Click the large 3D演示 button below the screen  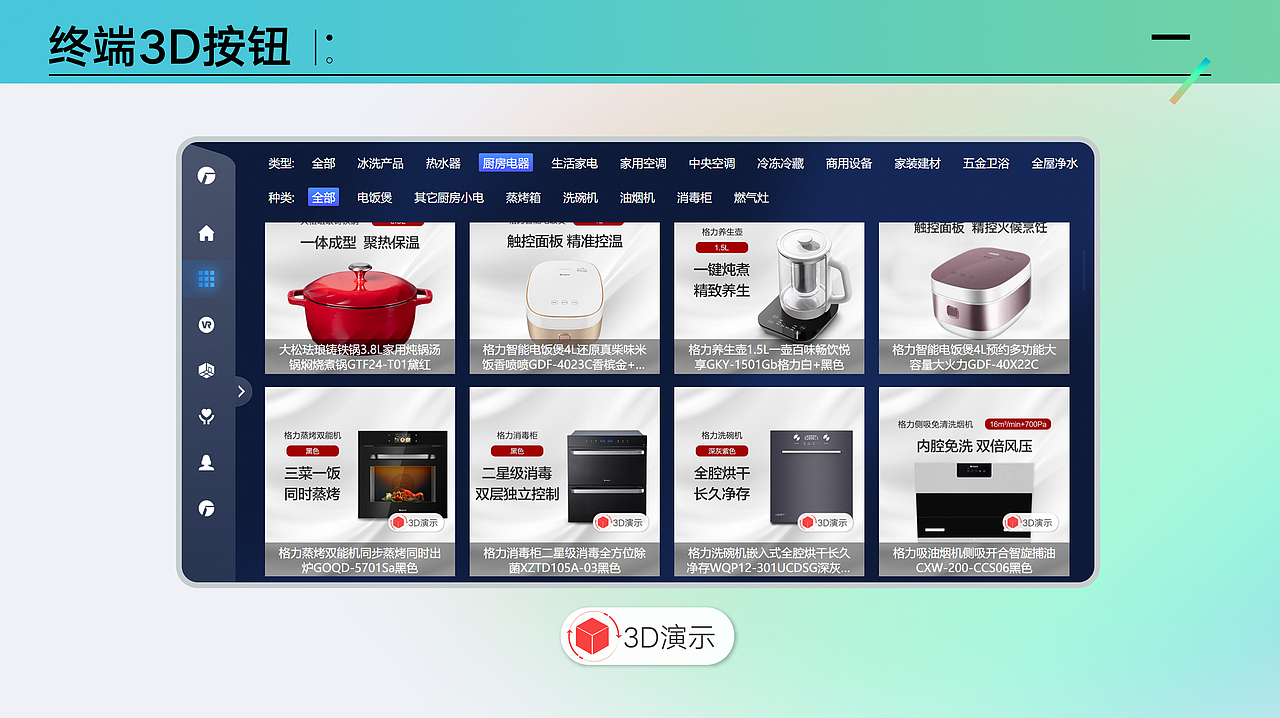647,636
